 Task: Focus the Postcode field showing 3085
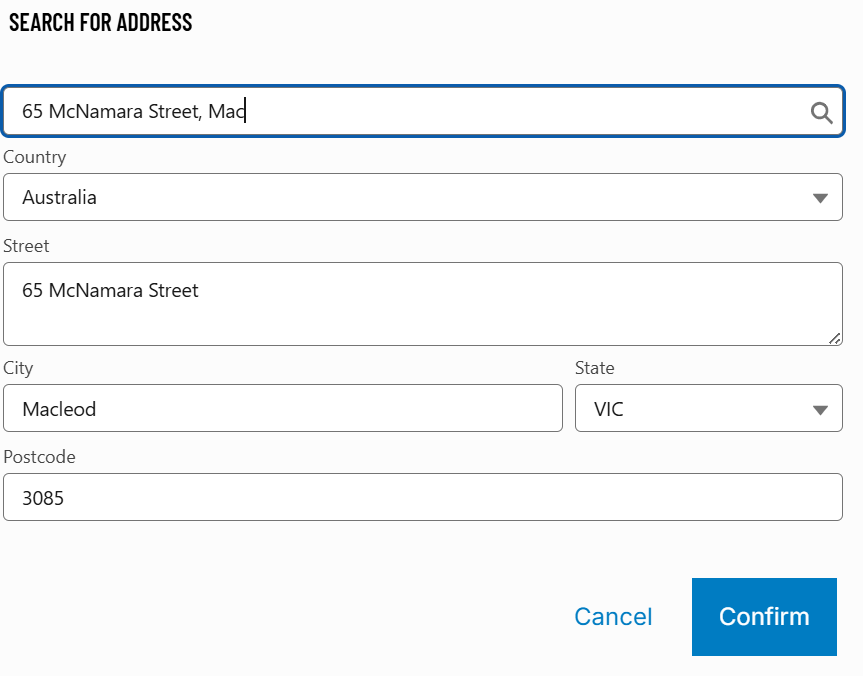click(422, 497)
